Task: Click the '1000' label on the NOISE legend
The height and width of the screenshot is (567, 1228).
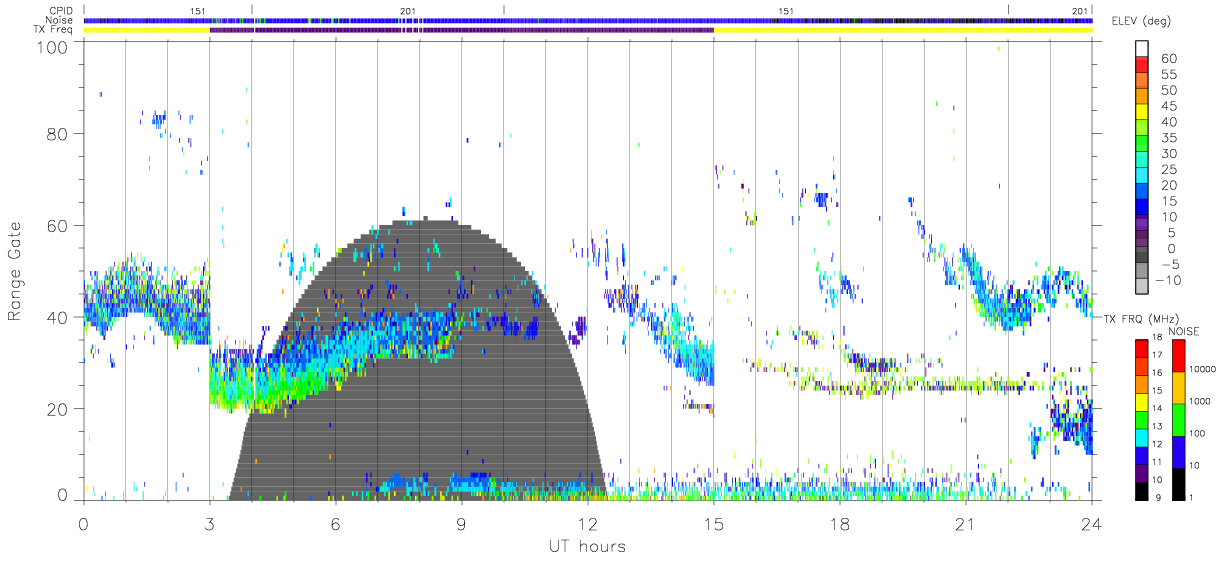Action: pos(1202,403)
